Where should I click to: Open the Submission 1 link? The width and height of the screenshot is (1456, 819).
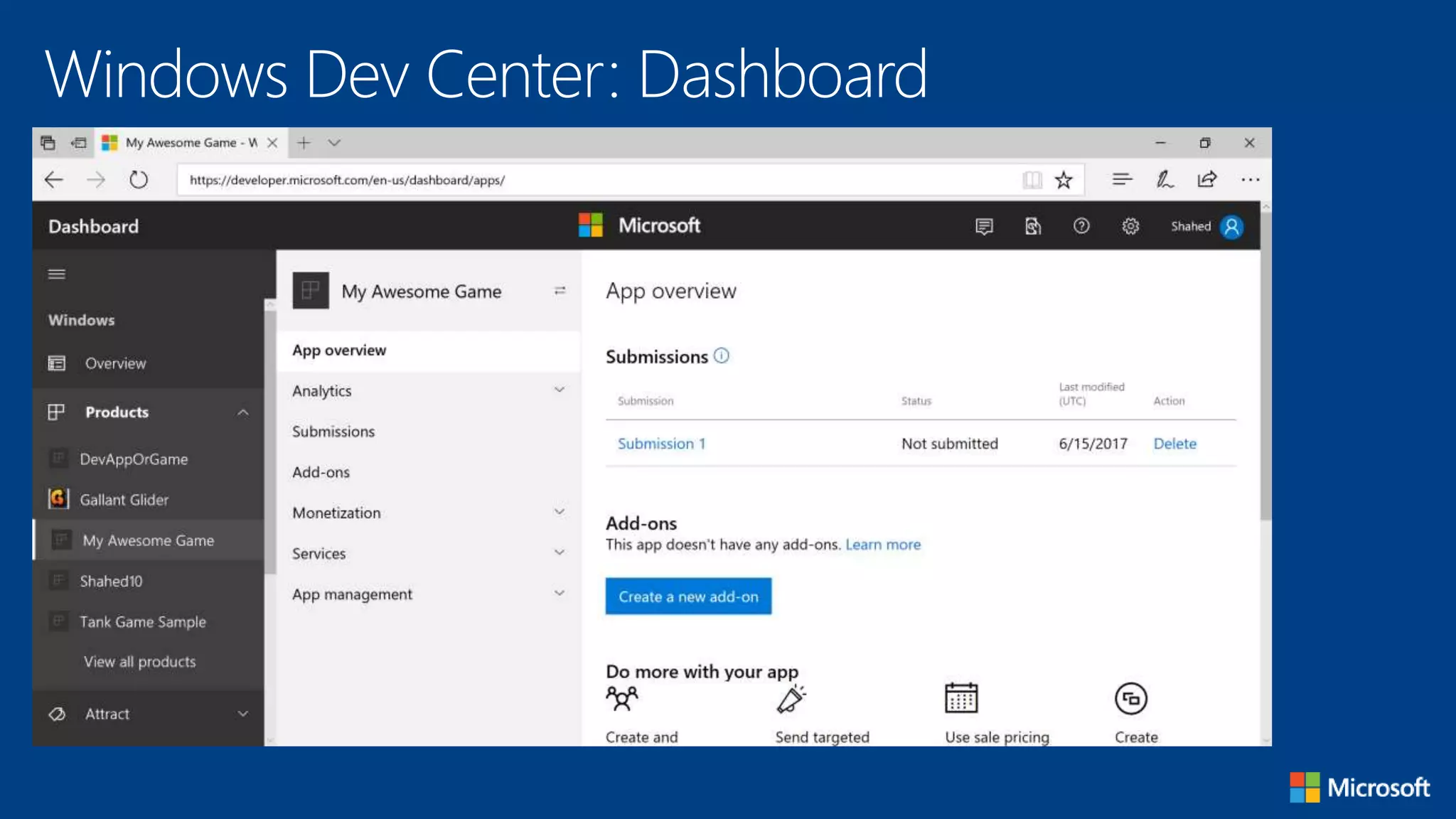[661, 444]
